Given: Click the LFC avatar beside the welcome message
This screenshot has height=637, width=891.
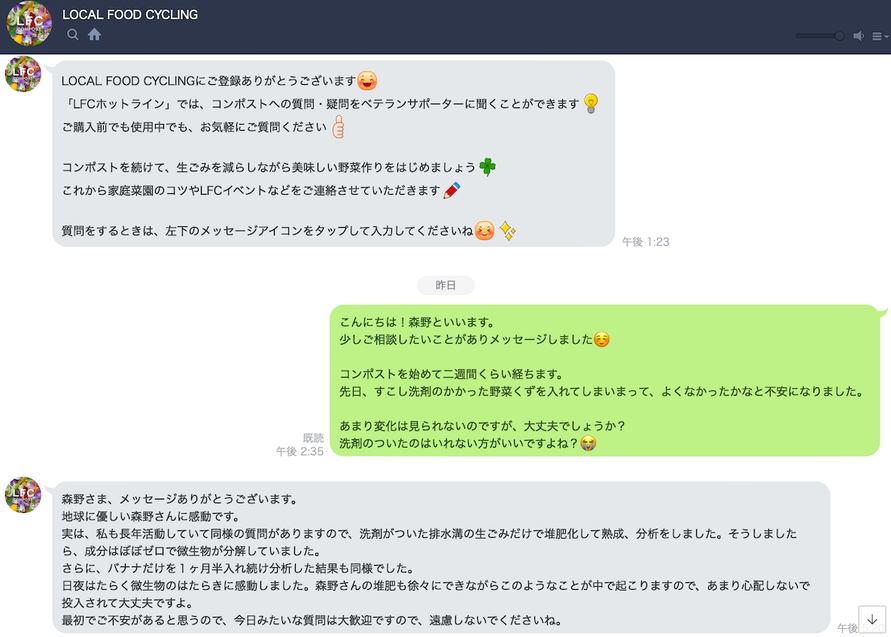Looking at the screenshot, I should pyautogui.click(x=22, y=74).
